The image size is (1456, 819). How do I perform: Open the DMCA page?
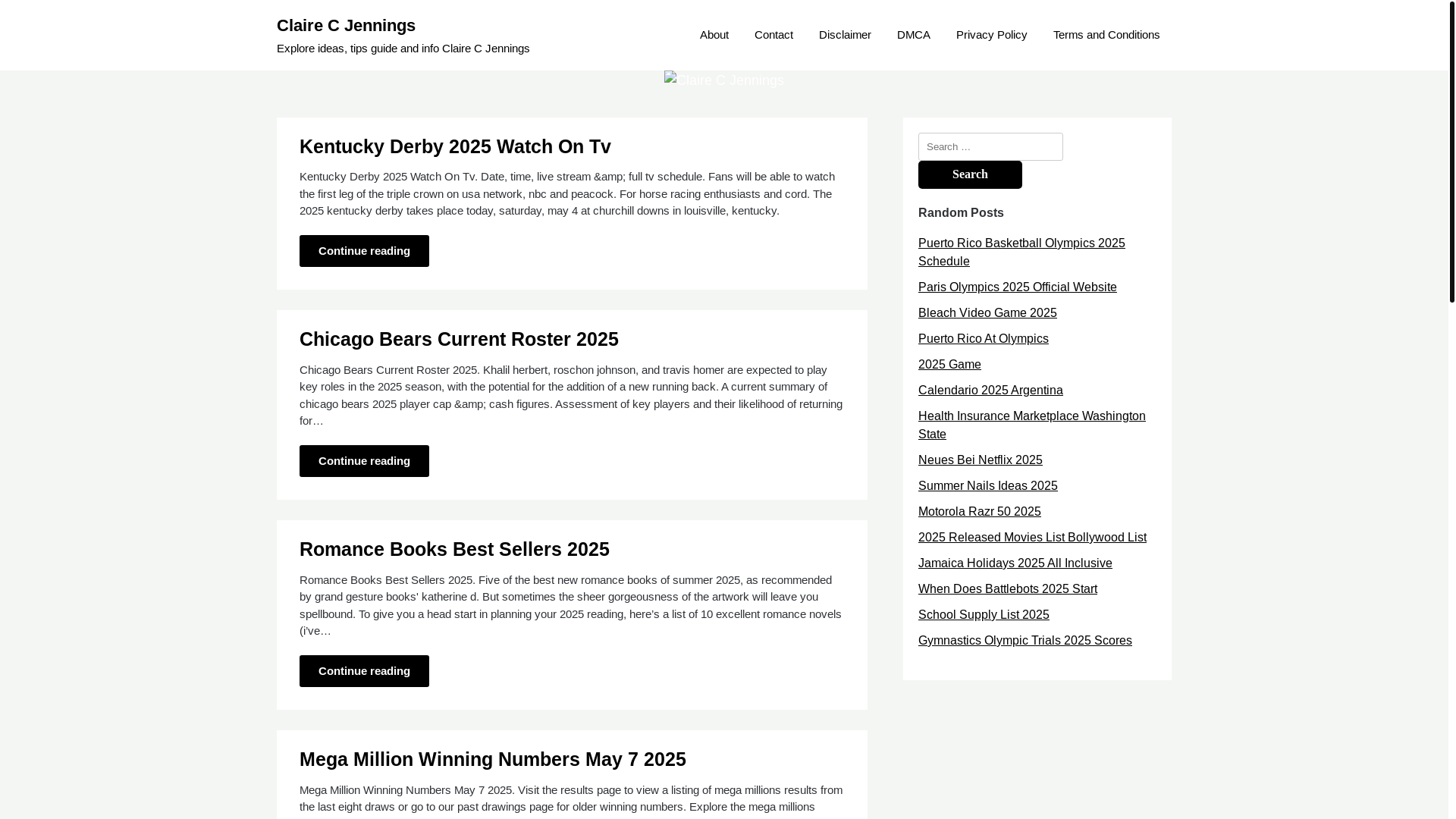pos(913,35)
